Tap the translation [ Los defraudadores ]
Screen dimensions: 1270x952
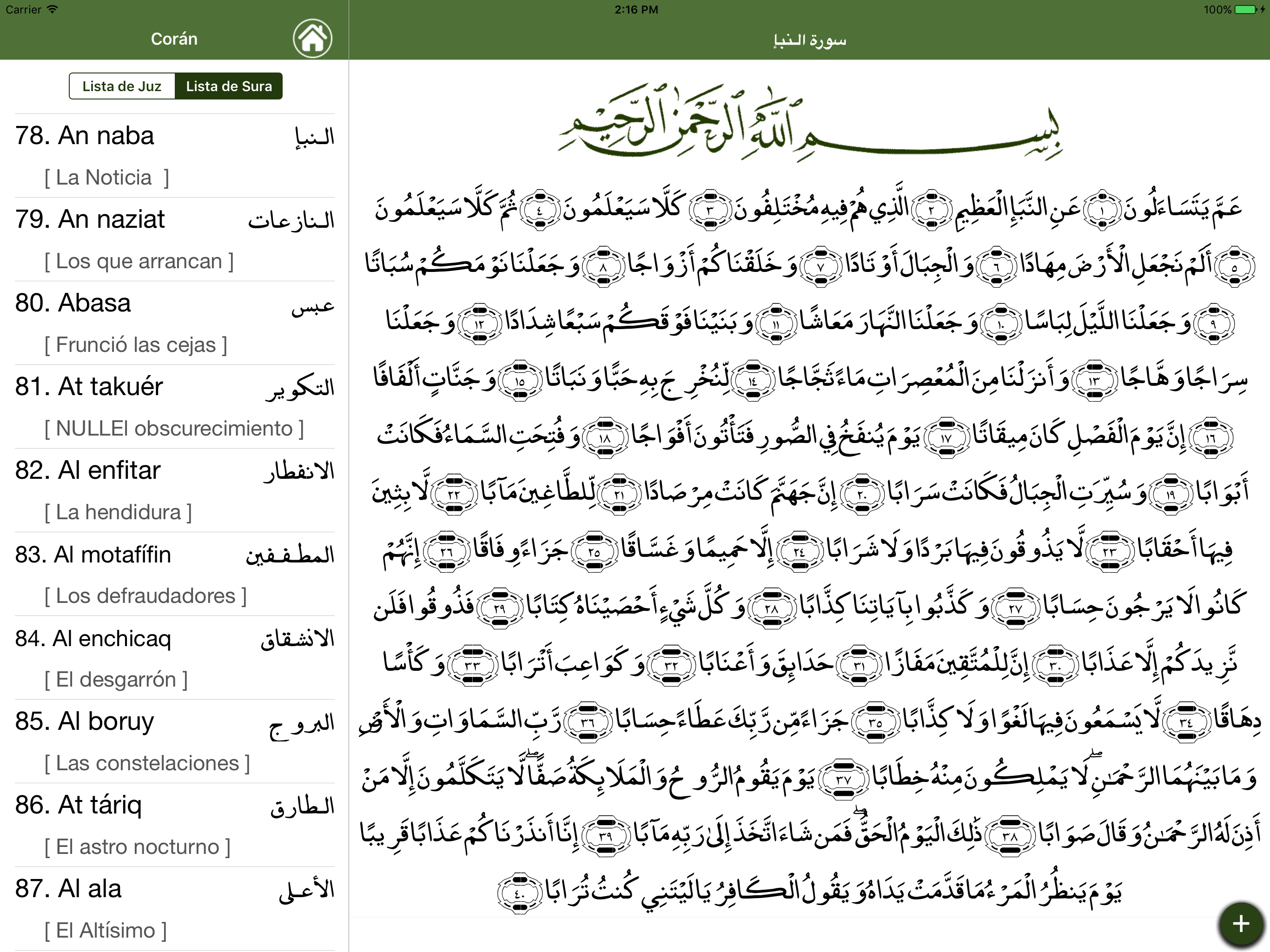click(x=145, y=596)
